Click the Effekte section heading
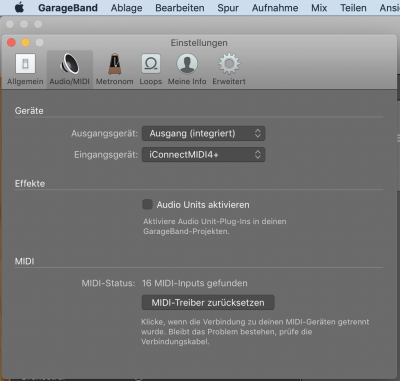 tap(30, 183)
